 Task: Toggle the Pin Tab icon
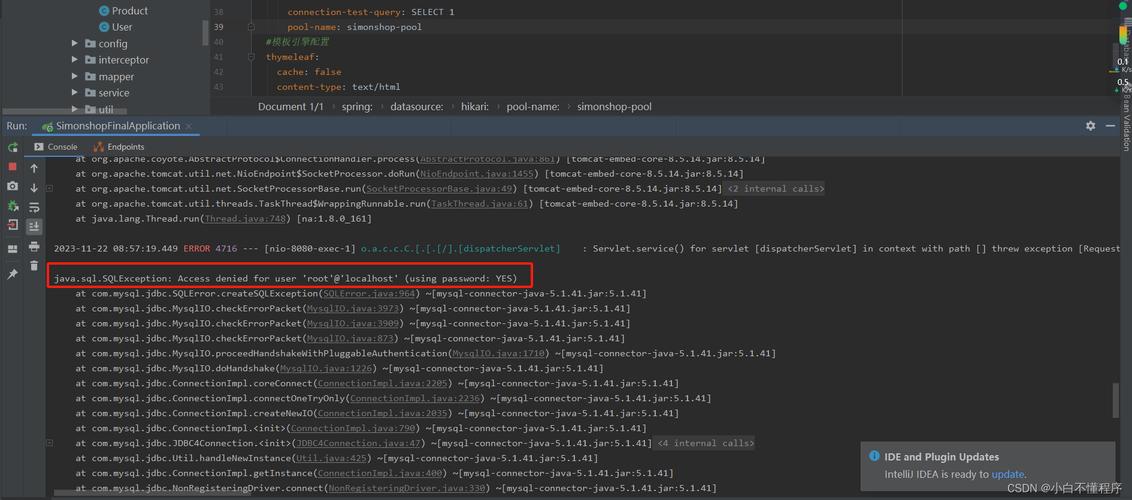click(x=12, y=273)
